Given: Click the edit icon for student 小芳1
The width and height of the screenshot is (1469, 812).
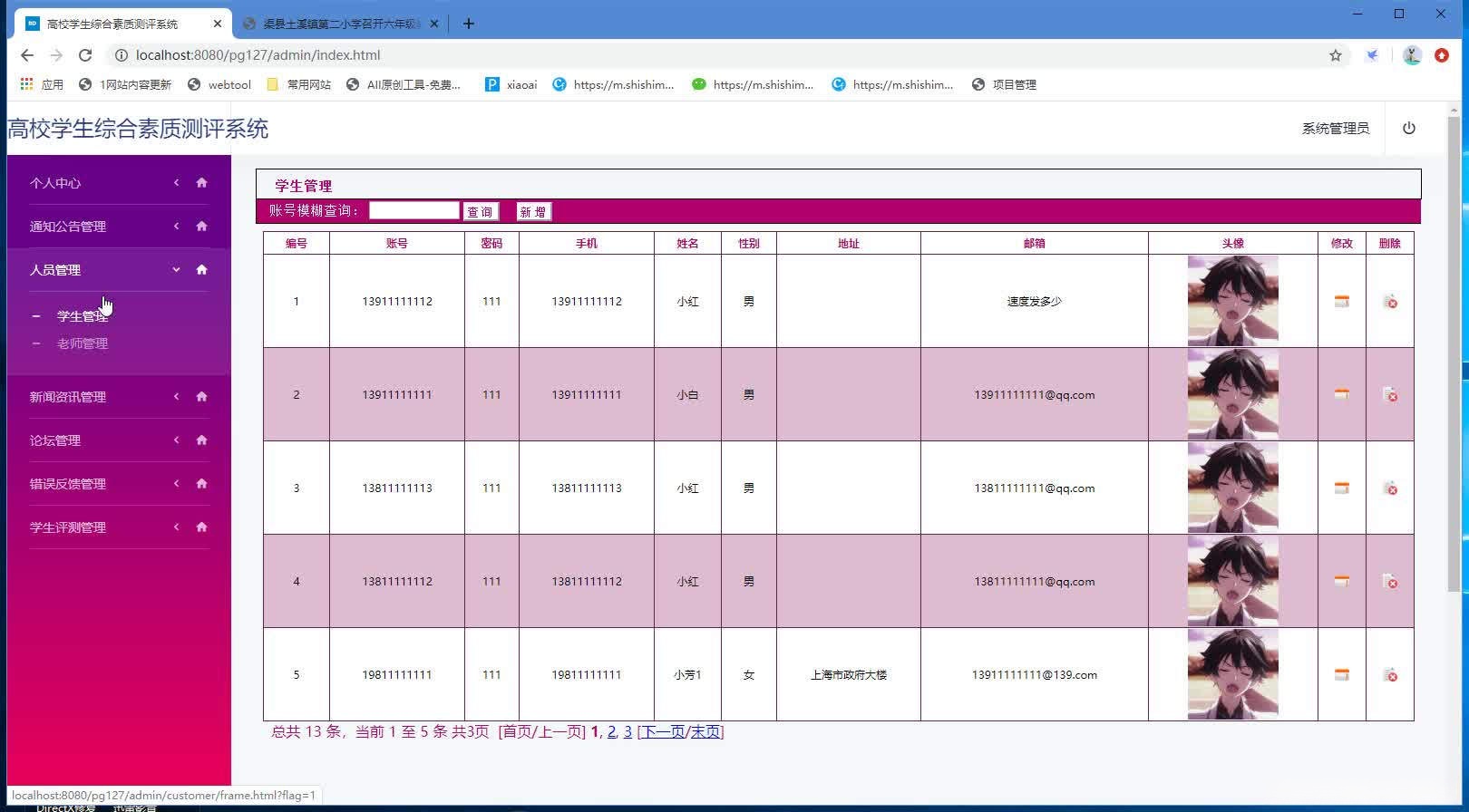Looking at the screenshot, I should (1341, 675).
